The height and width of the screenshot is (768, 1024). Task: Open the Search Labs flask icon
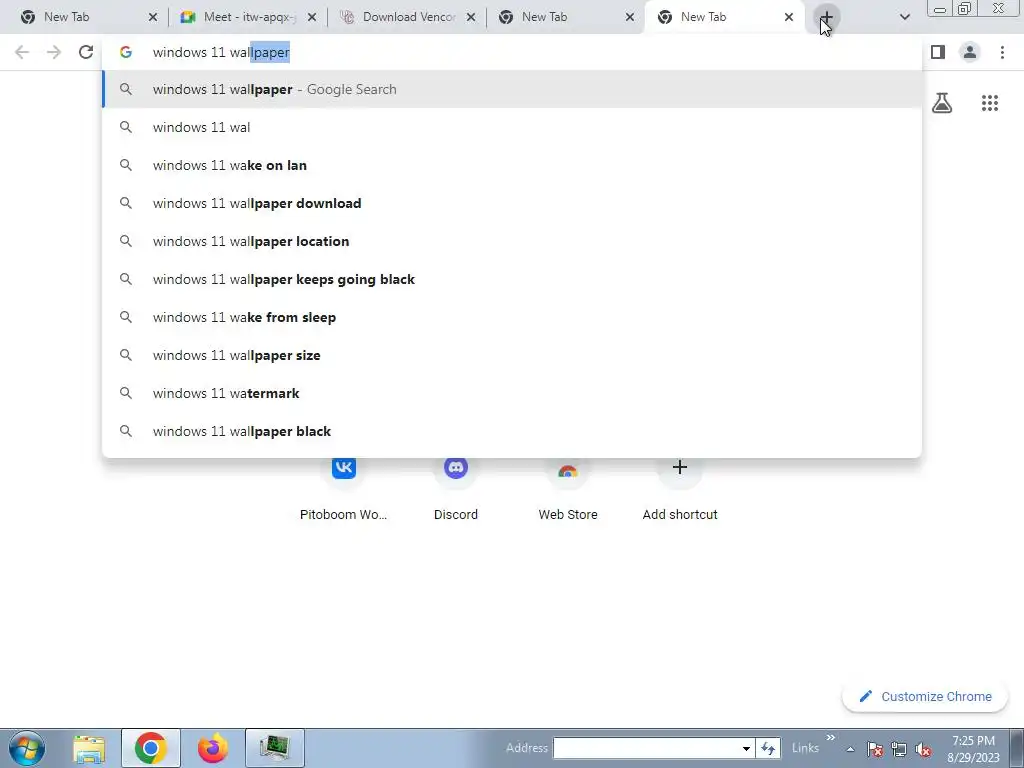942,103
